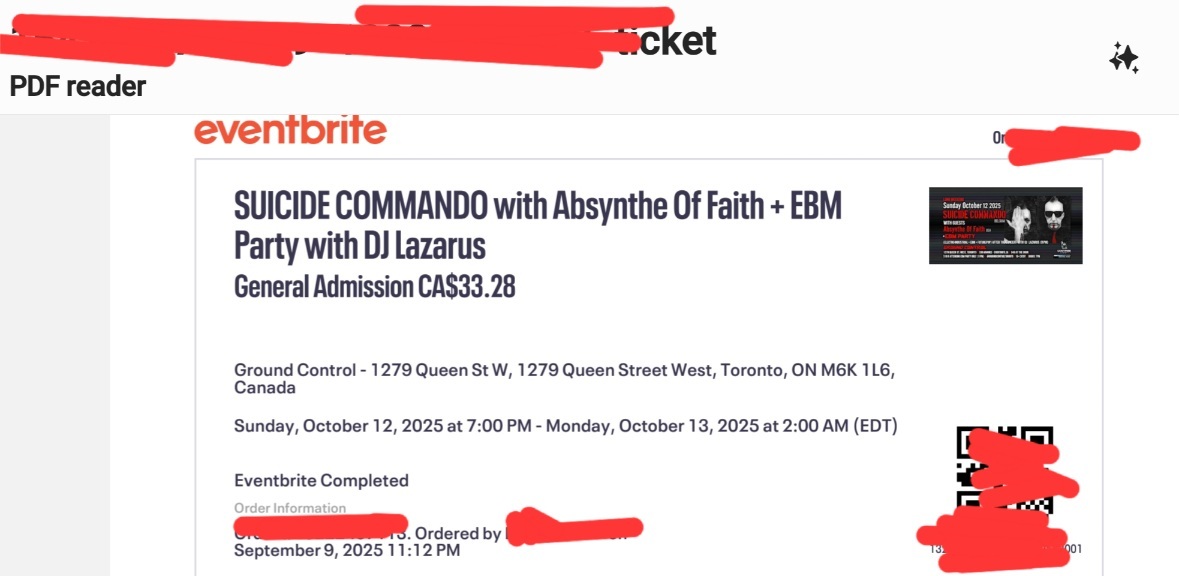Click the September 9, 2025 order date
Image resolution: width=1179 pixels, height=576 pixels.
point(346,550)
